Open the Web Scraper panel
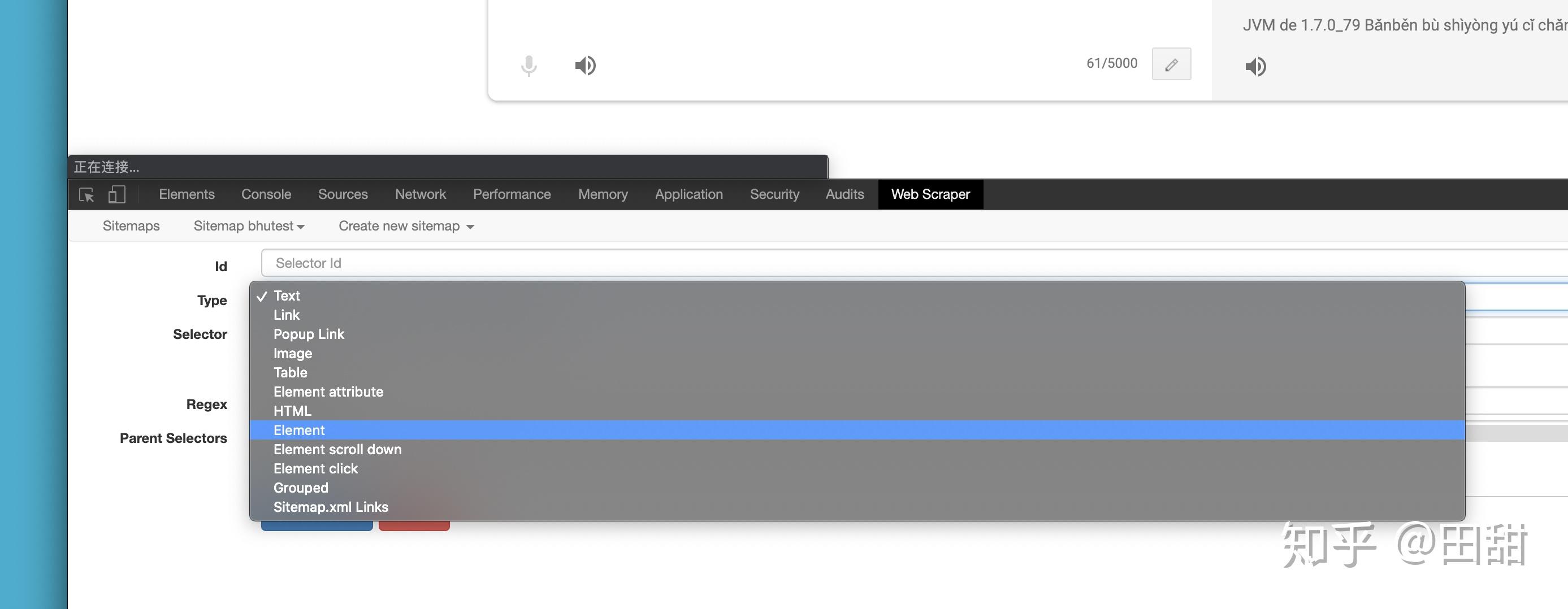1568x609 pixels. pyautogui.click(x=930, y=194)
